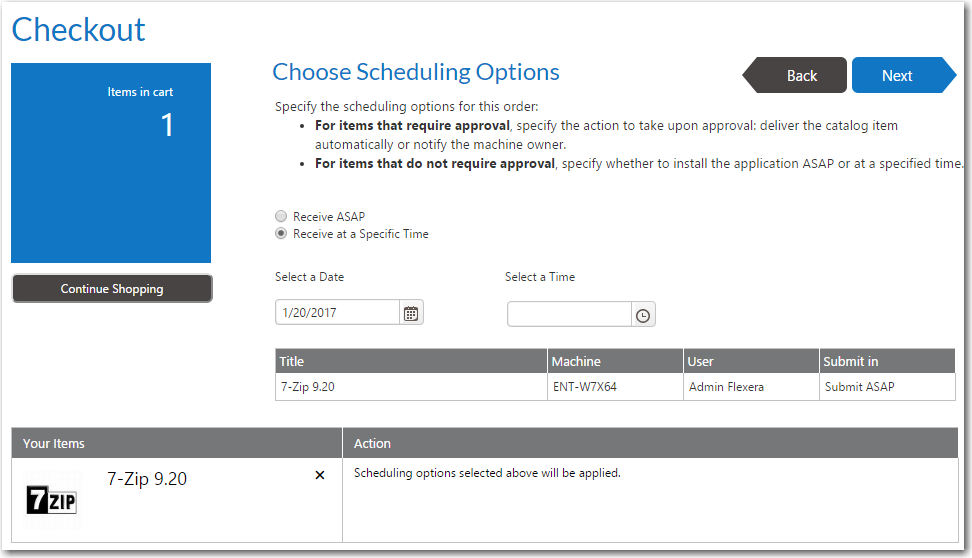Select the 7-Zip 9.20 table row title
The image size is (972, 558).
point(308,387)
